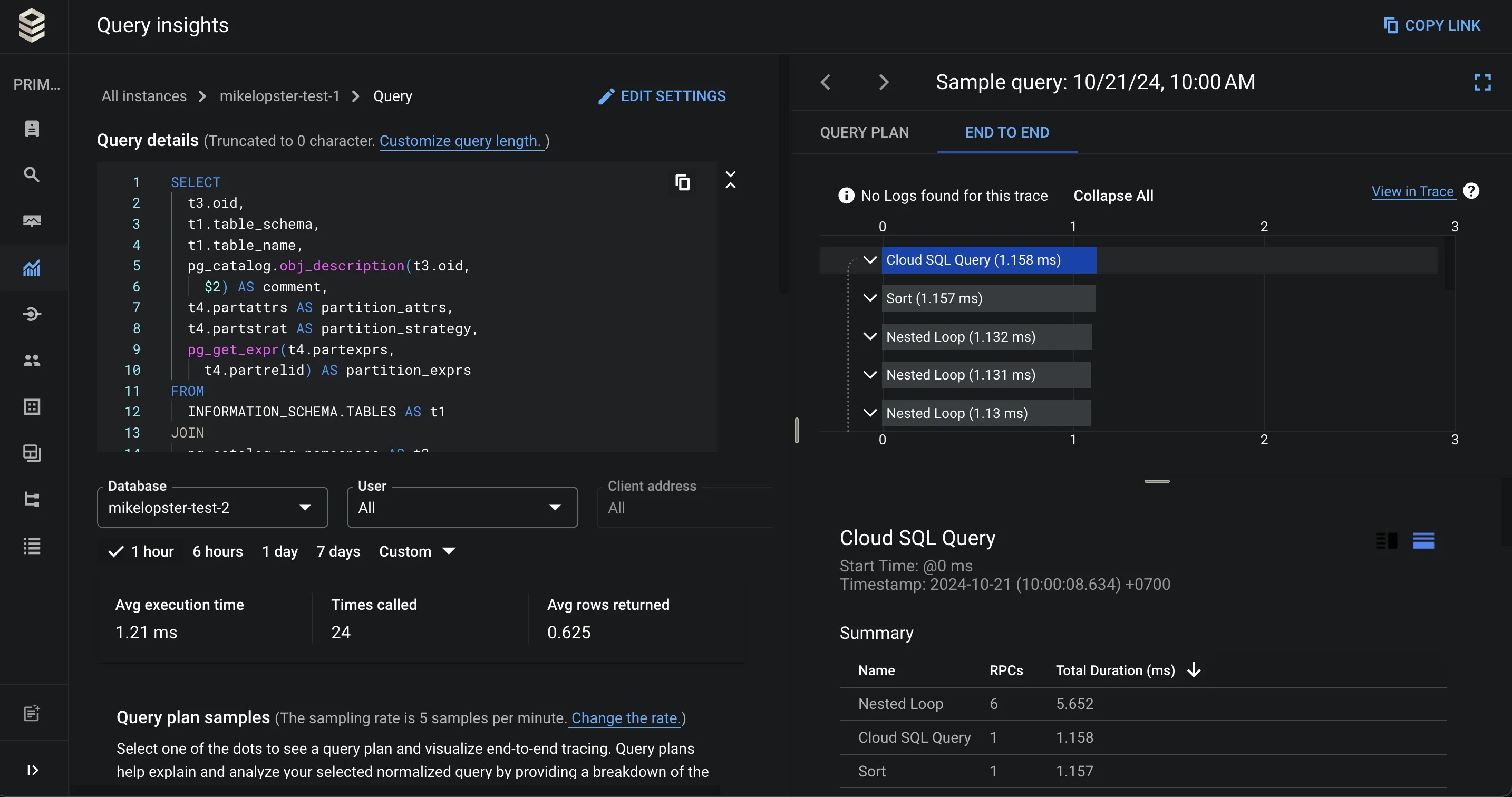The height and width of the screenshot is (797, 1512).
Task: Select Nested Loop (1.132 ms) span bar
Action: [x=986, y=336]
